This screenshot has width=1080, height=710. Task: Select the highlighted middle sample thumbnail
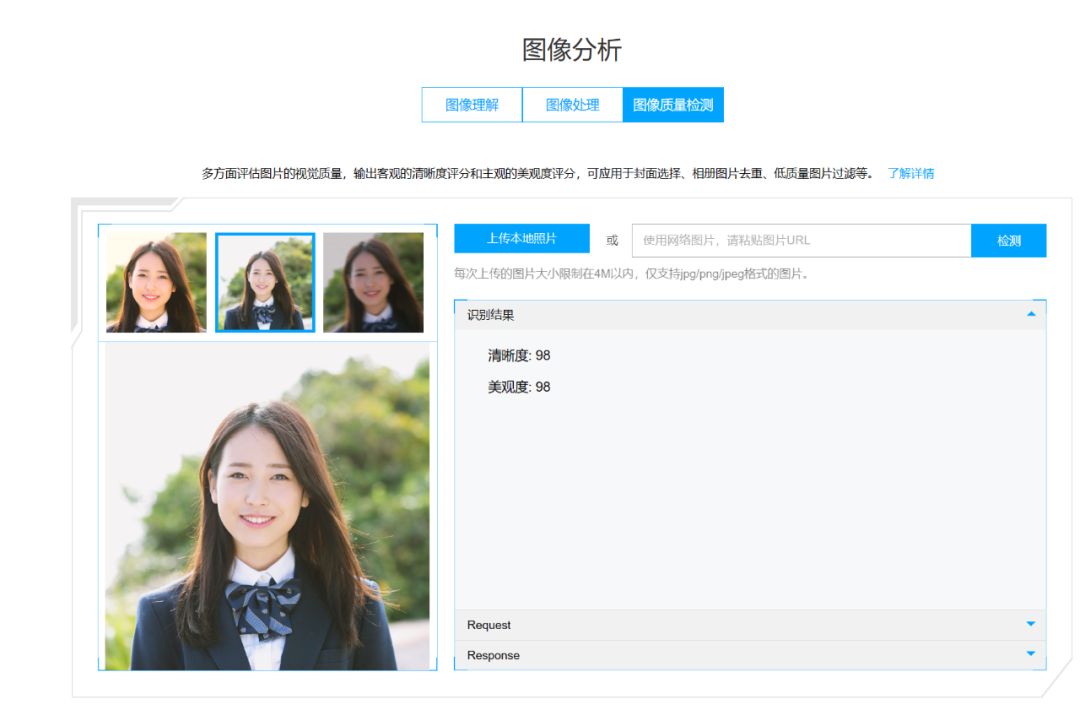265,282
